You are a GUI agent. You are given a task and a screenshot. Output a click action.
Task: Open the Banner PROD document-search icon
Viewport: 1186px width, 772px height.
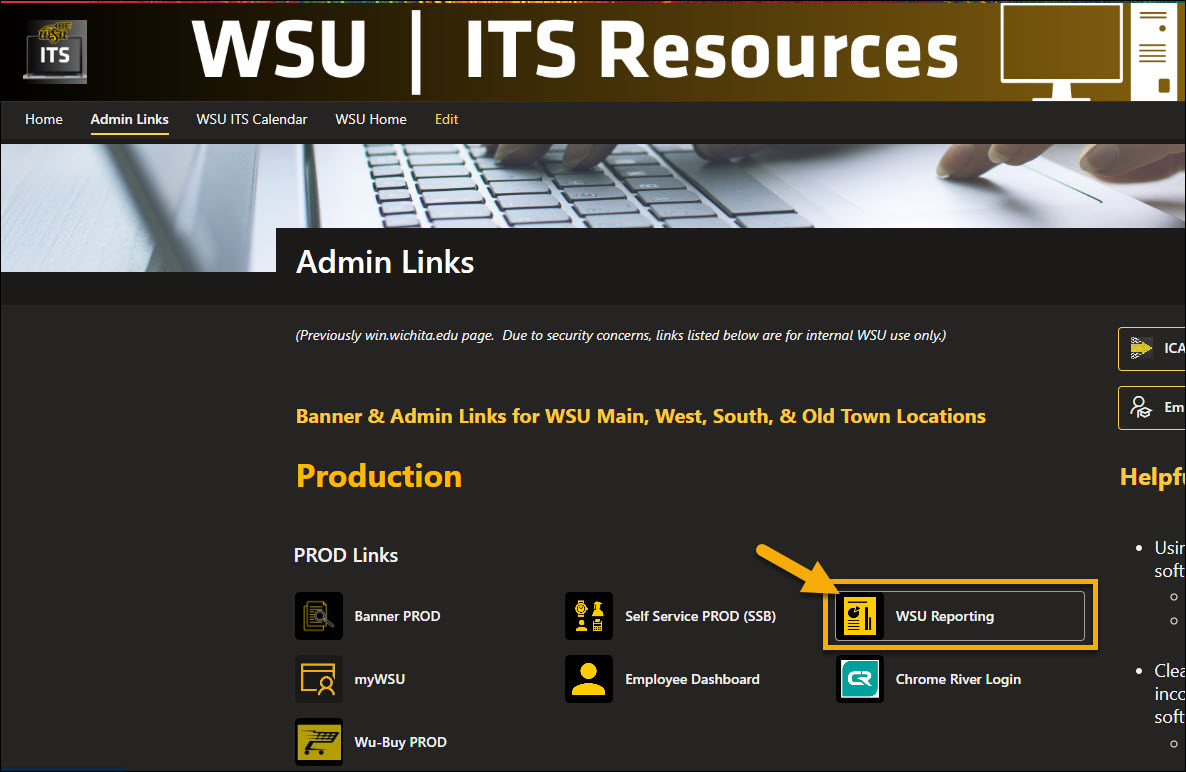click(318, 616)
